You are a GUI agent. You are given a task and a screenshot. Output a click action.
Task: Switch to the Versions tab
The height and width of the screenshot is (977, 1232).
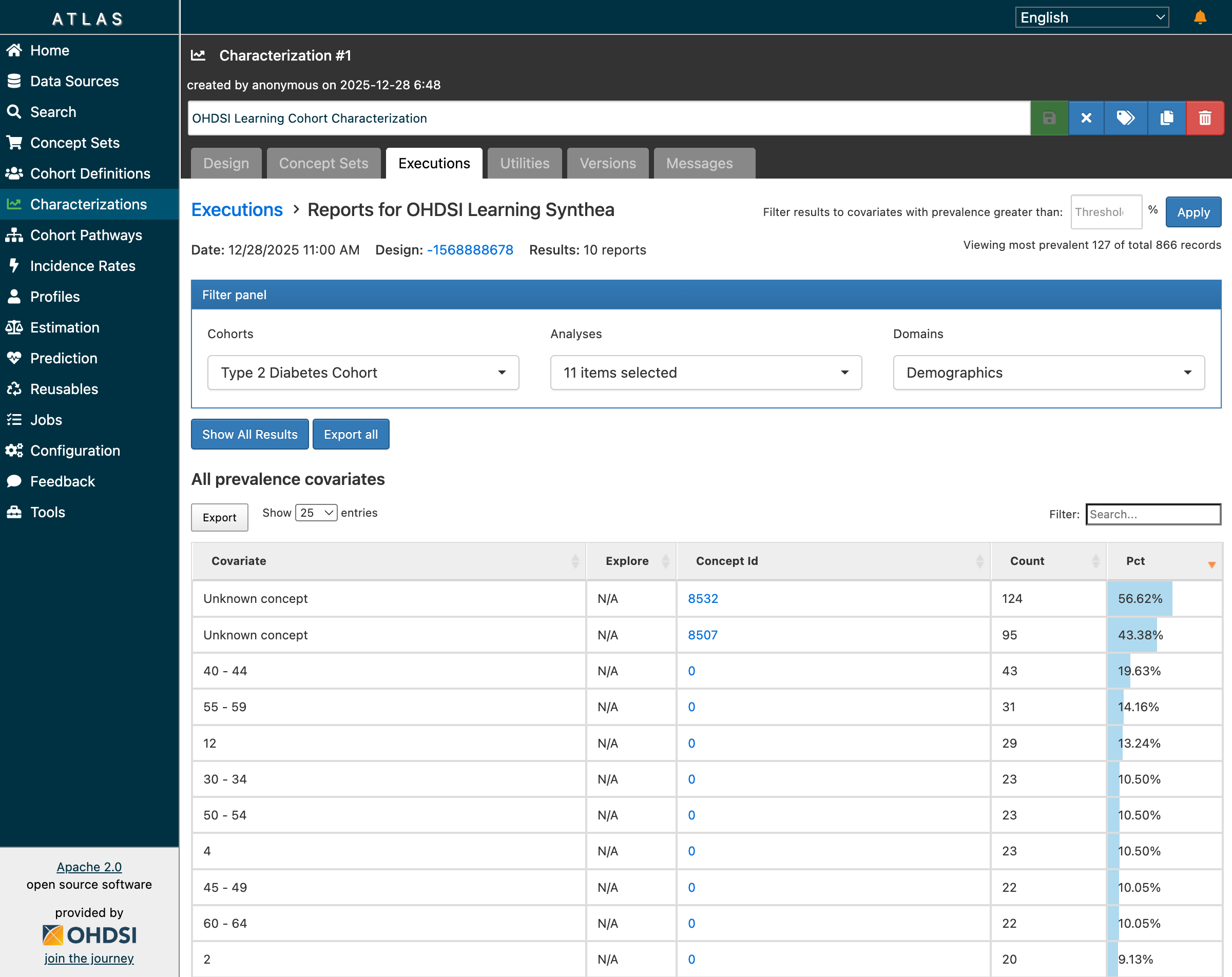(x=607, y=163)
